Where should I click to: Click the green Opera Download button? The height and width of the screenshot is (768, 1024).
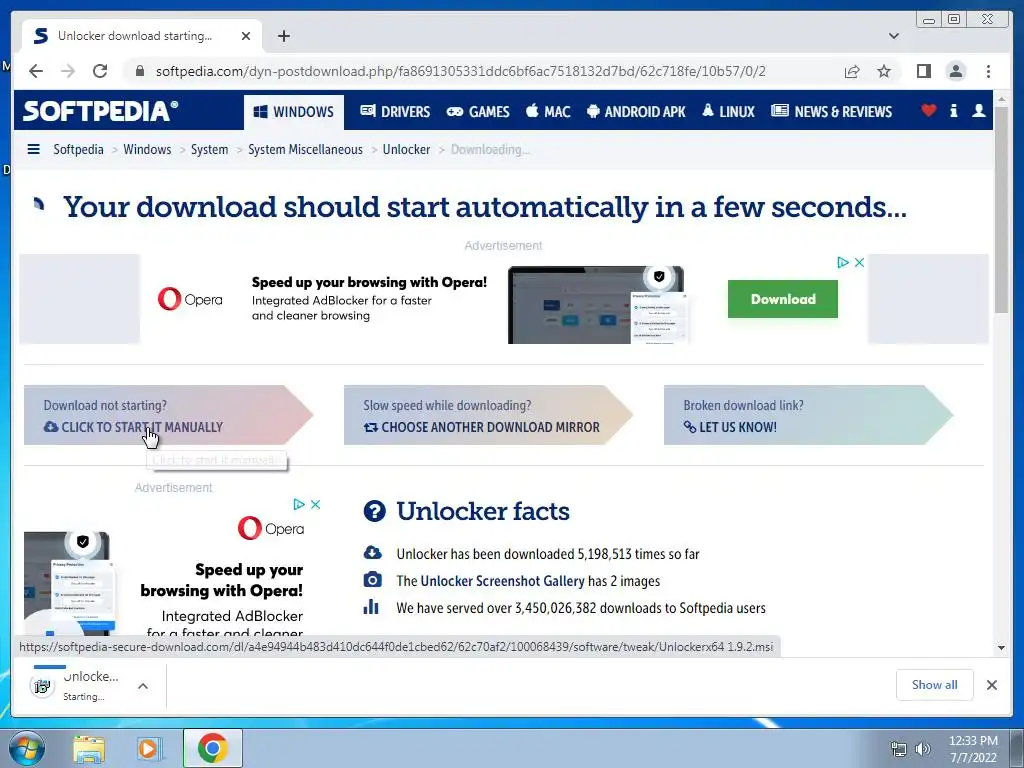tap(782, 299)
